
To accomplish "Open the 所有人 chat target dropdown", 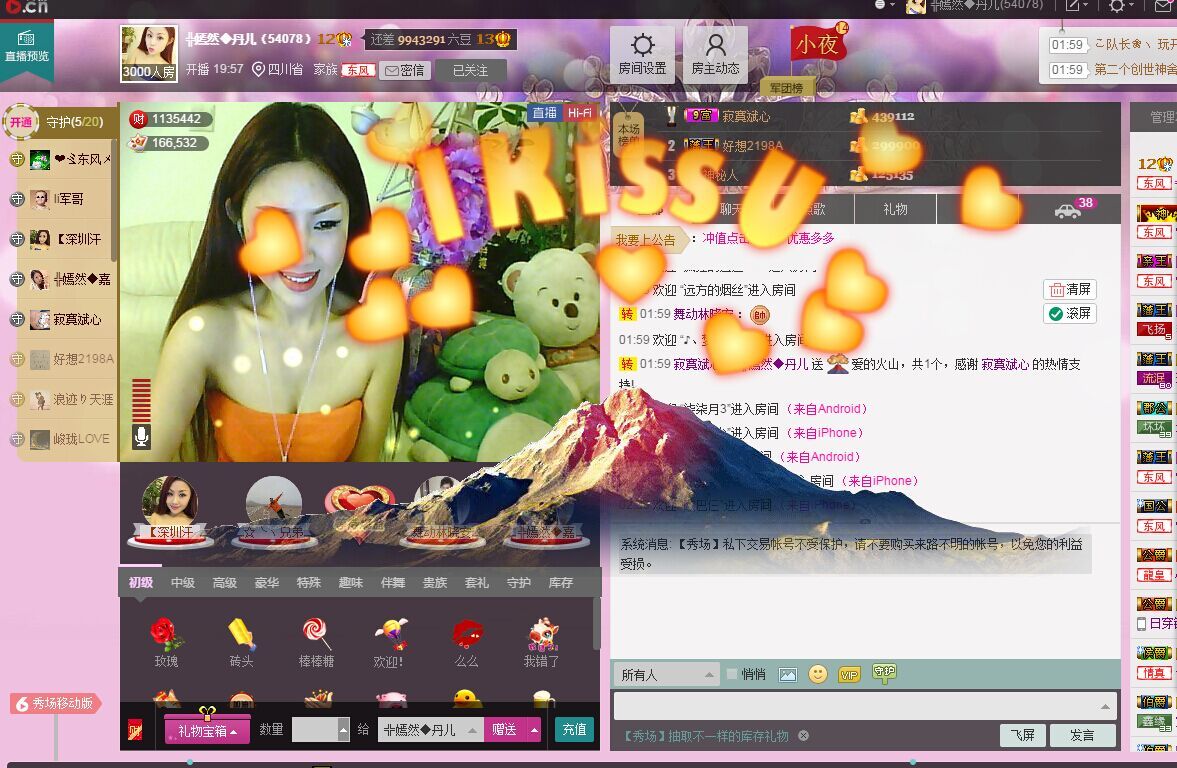I will [667, 675].
